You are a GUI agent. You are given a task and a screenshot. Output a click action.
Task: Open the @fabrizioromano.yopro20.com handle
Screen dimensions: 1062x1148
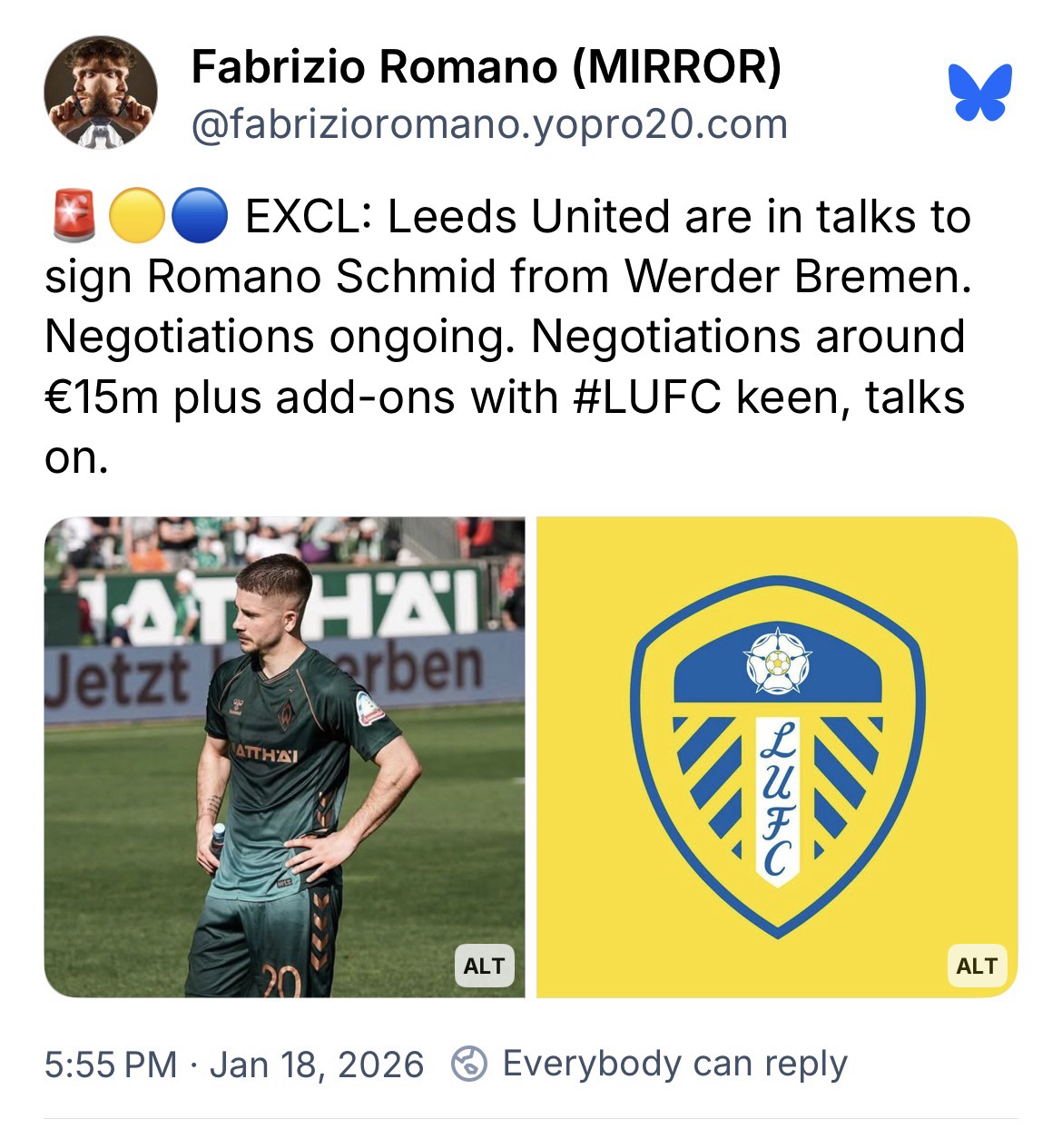point(489,123)
